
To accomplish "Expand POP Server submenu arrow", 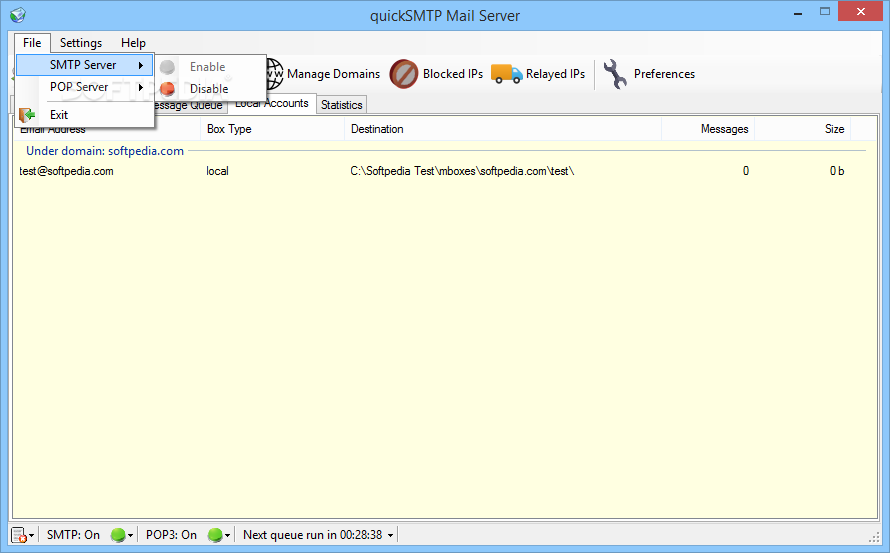I will 141,87.
